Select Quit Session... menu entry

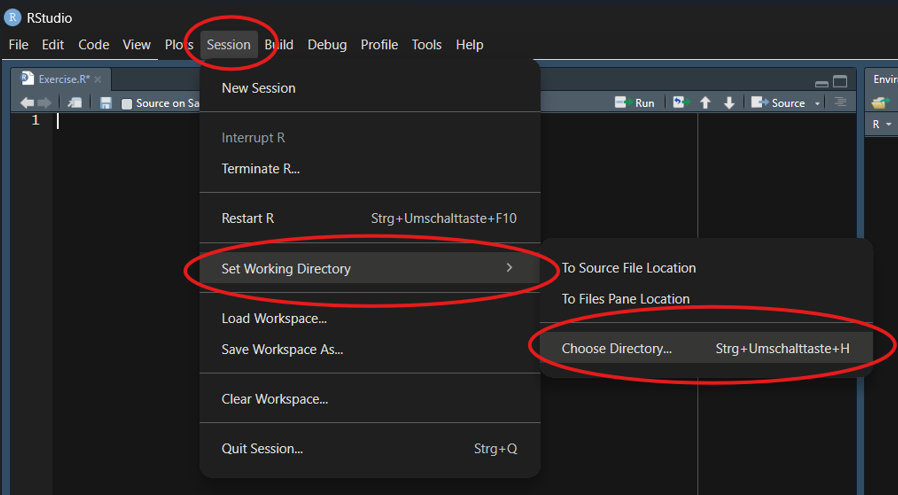(x=370, y=449)
